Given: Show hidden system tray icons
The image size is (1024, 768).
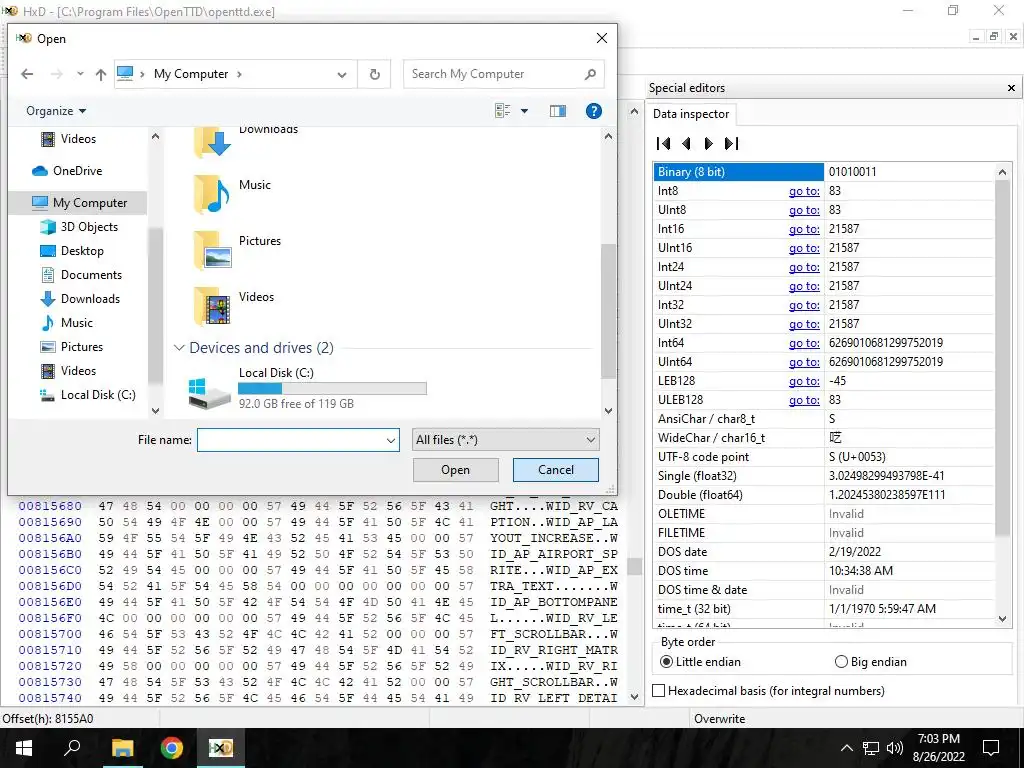Looking at the screenshot, I should (846, 748).
